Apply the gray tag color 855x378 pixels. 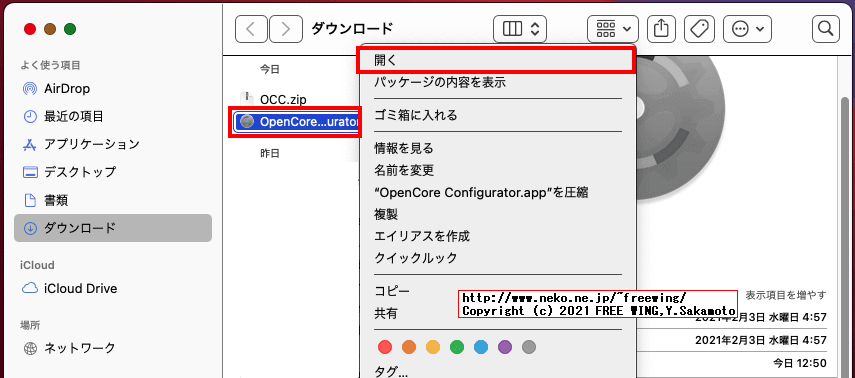(x=529, y=346)
